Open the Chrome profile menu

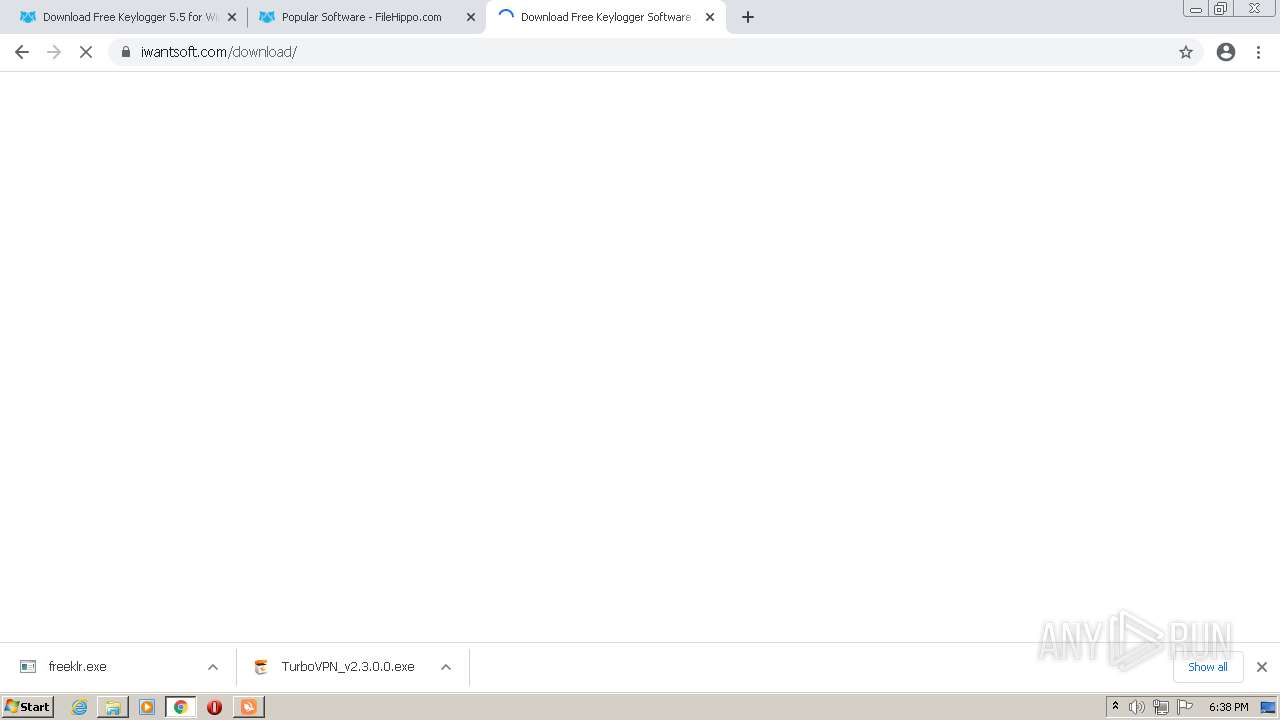pyautogui.click(x=1226, y=52)
